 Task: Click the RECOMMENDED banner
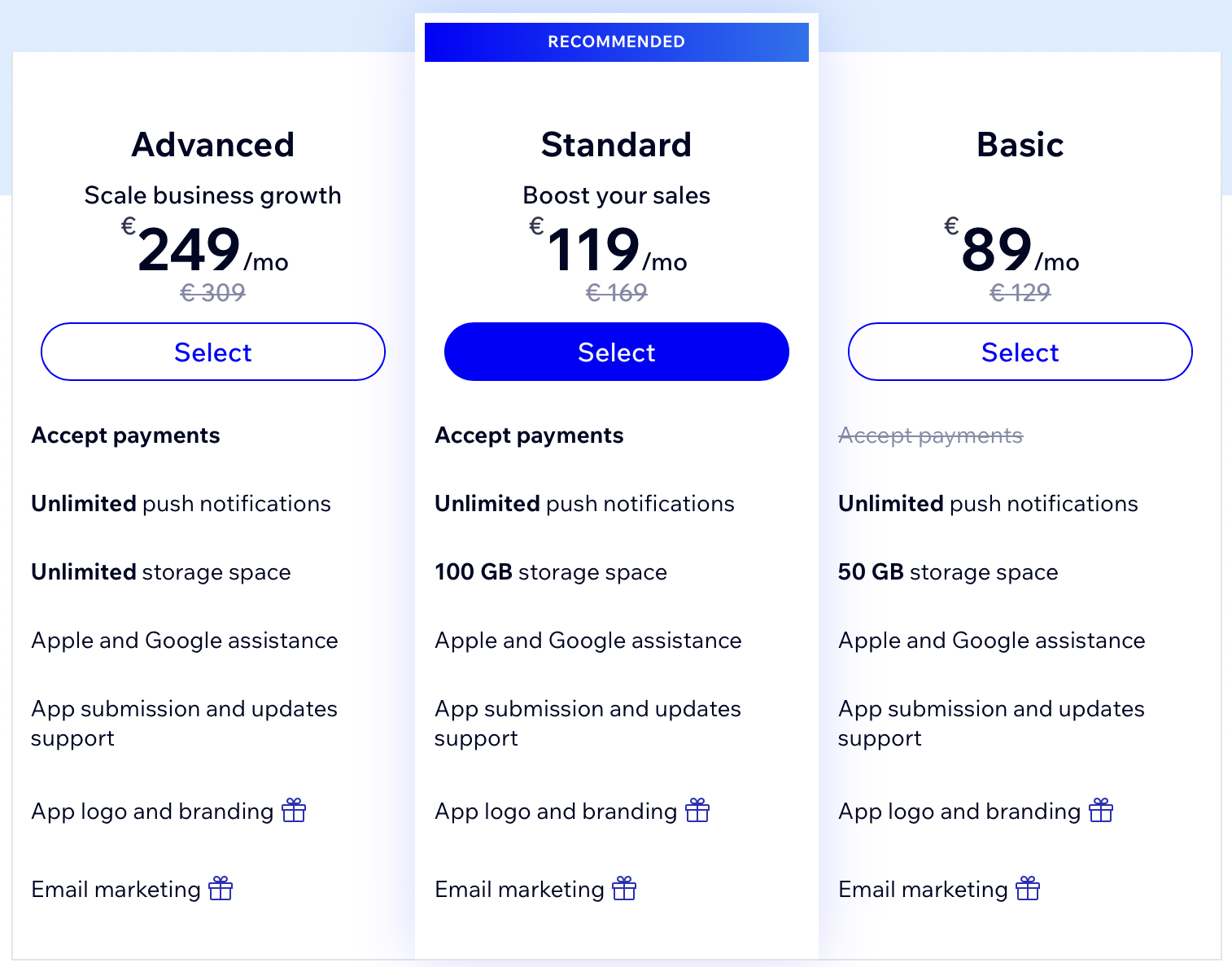[x=617, y=42]
